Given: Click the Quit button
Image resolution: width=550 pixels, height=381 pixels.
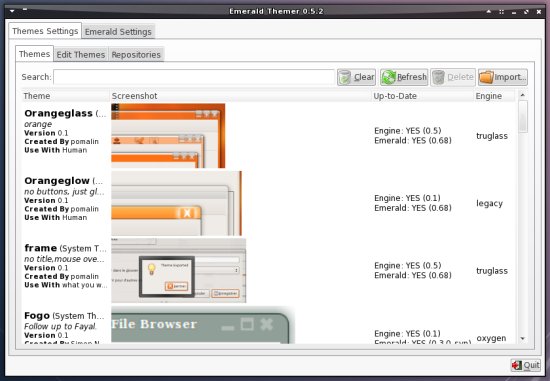Looking at the screenshot, I should click(525, 366).
